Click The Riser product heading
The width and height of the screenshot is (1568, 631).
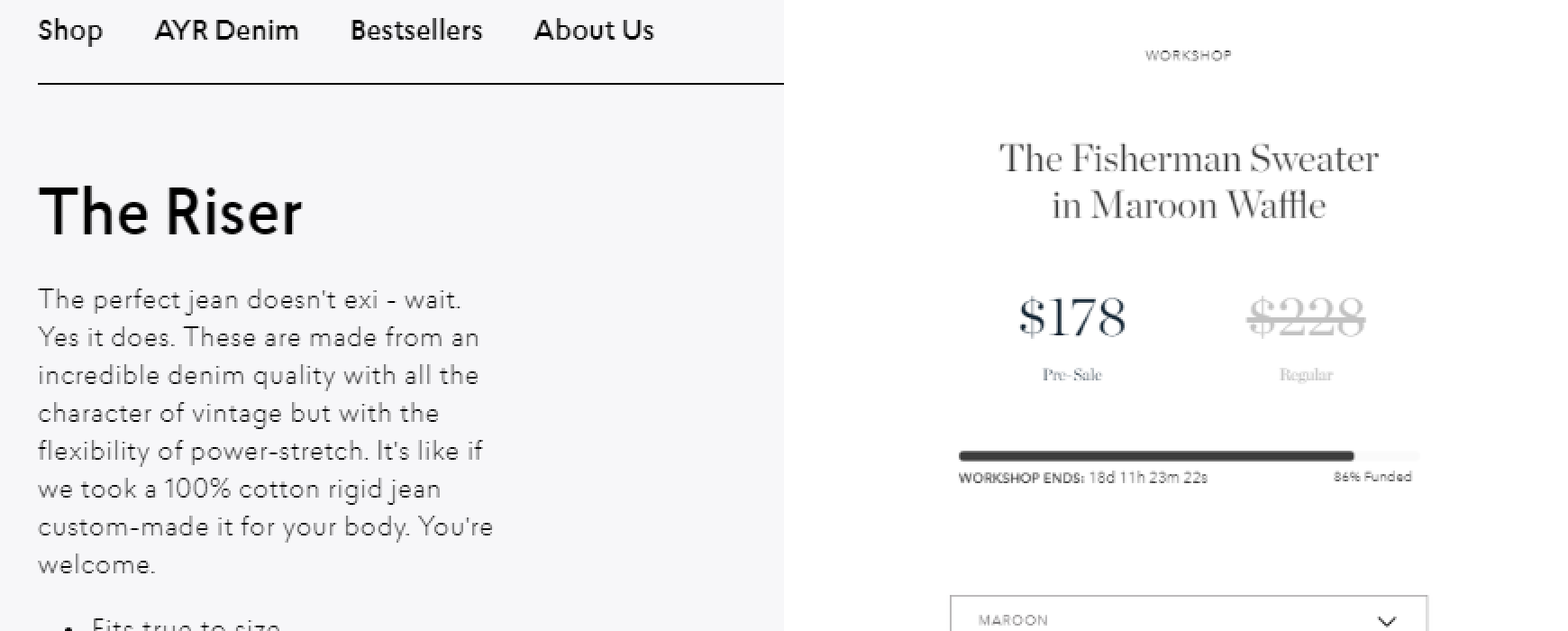170,213
